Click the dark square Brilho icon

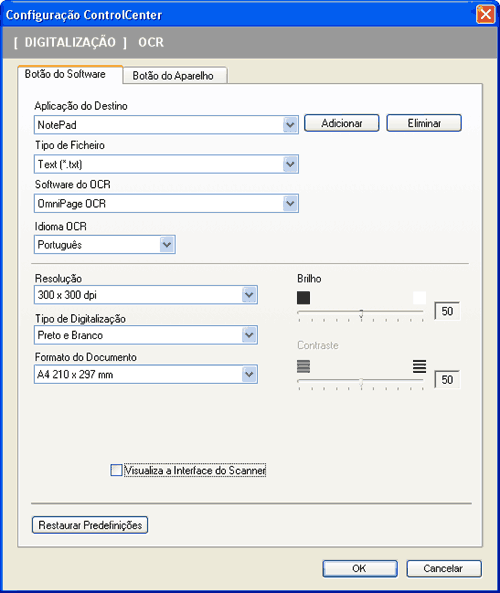(x=303, y=298)
